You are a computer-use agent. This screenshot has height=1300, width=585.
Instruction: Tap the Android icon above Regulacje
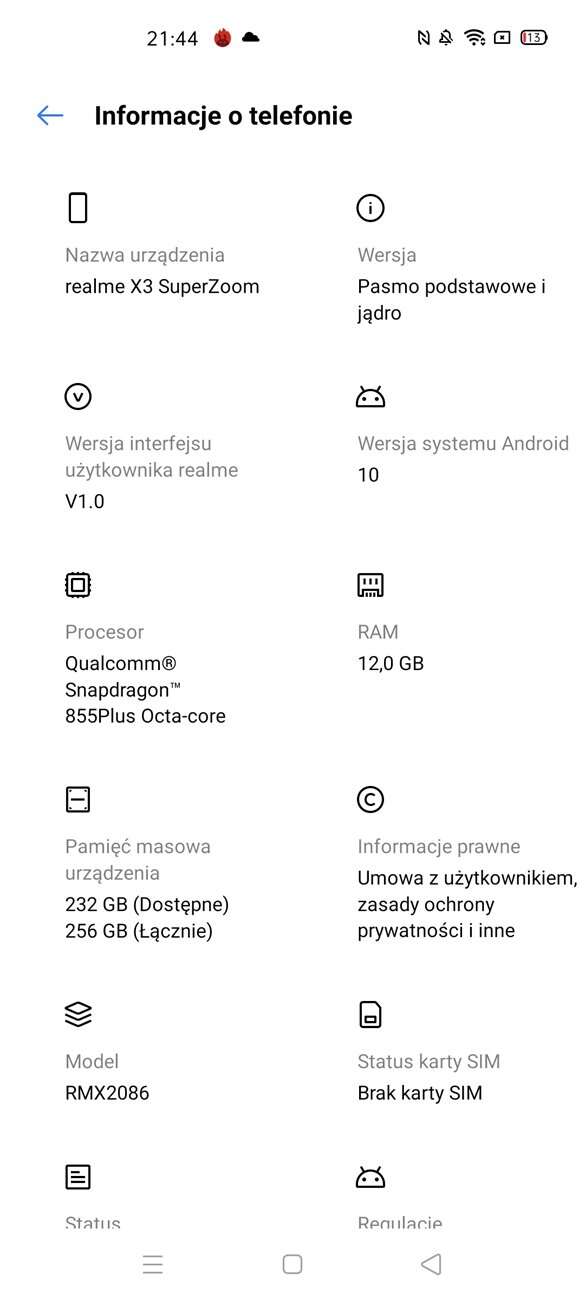[370, 1177]
